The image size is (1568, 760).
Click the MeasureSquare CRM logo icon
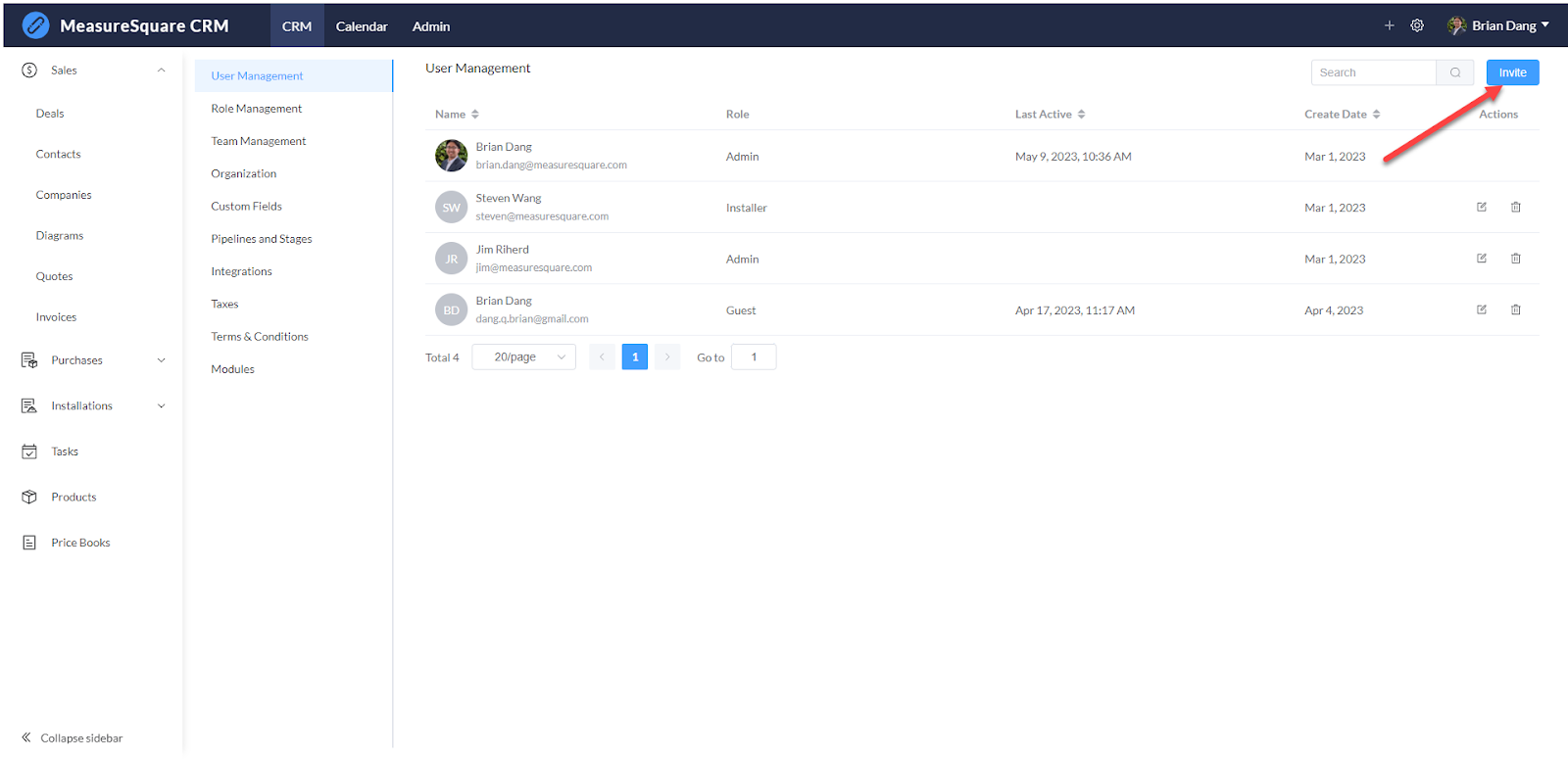(x=35, y=25)
